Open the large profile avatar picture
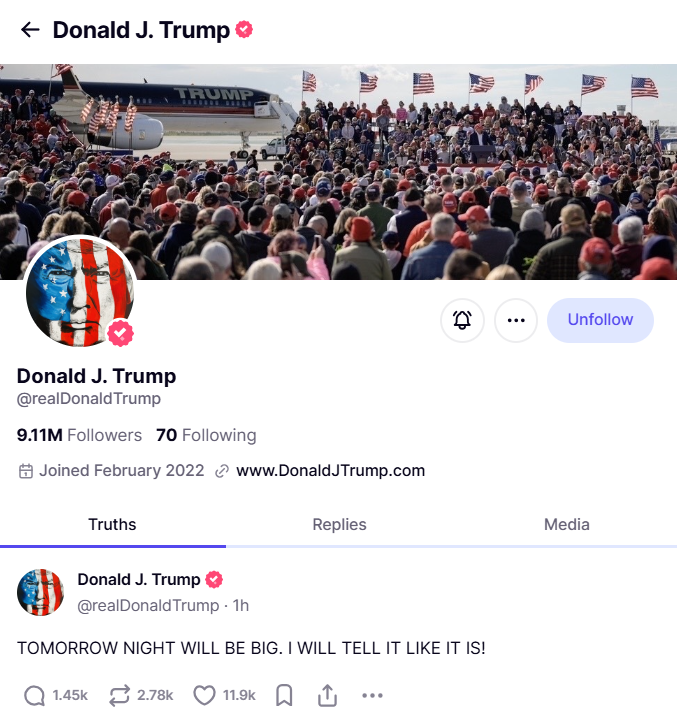677x726 pixels. 80,292
